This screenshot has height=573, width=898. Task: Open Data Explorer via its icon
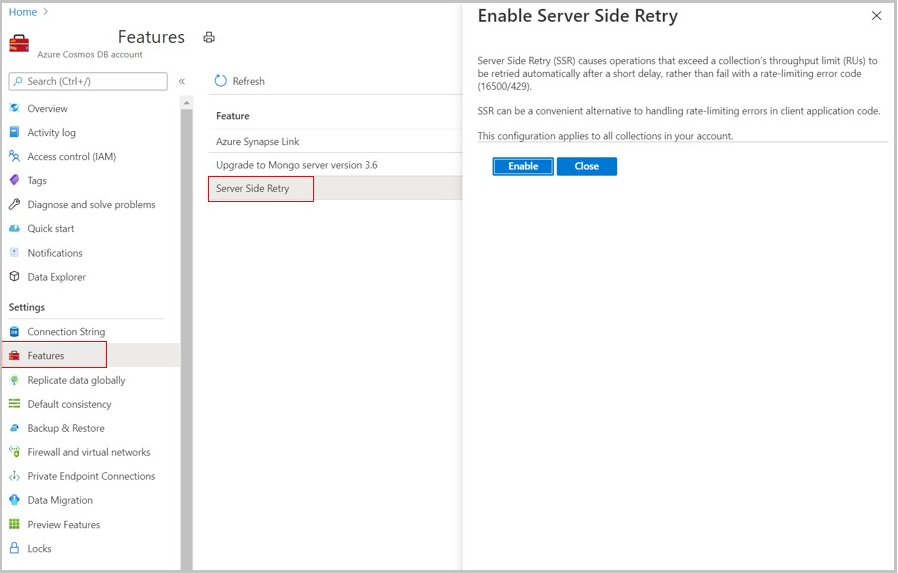[x=14, y=277]
